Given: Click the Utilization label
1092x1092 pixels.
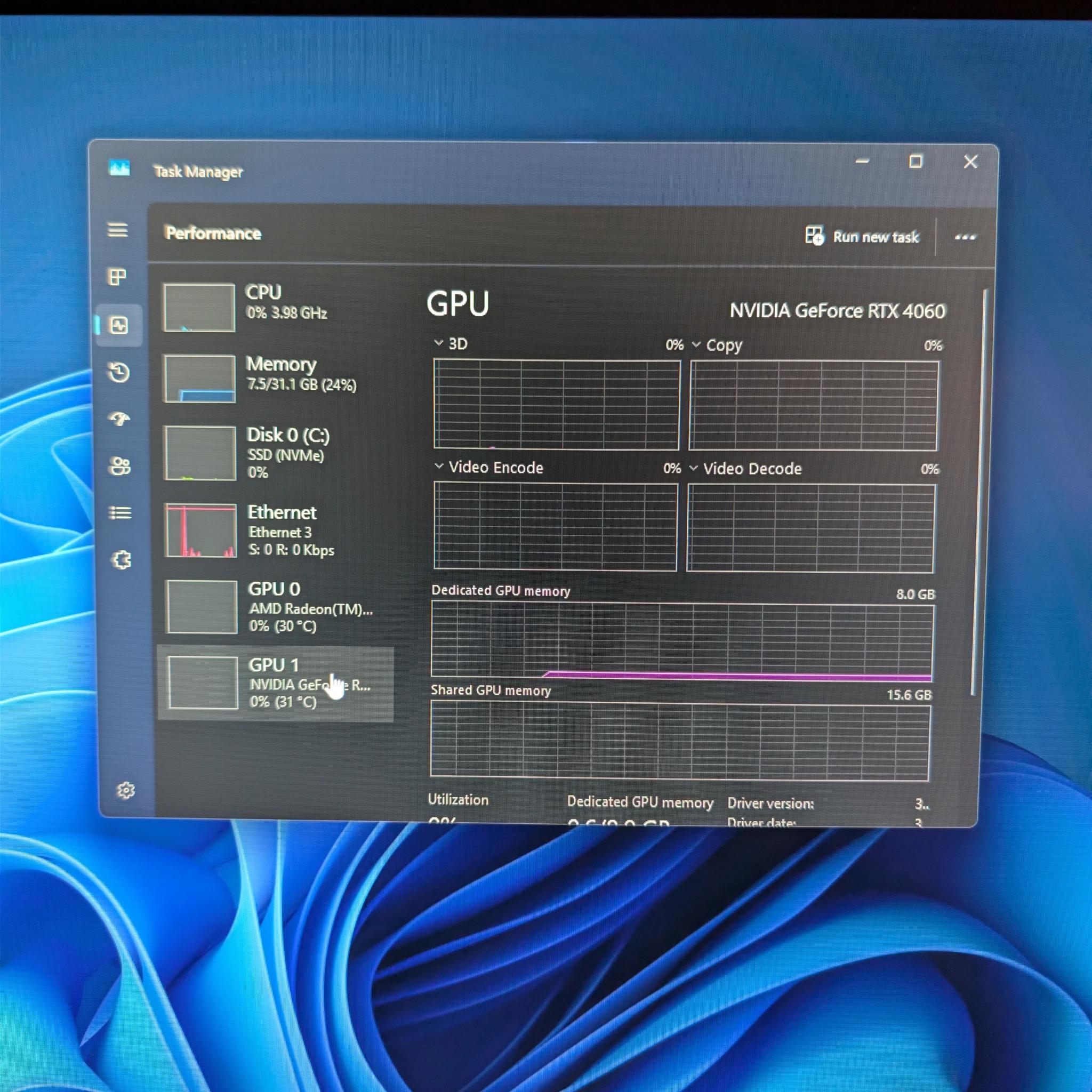Looking at the screenshot, I should pos(458,800).
